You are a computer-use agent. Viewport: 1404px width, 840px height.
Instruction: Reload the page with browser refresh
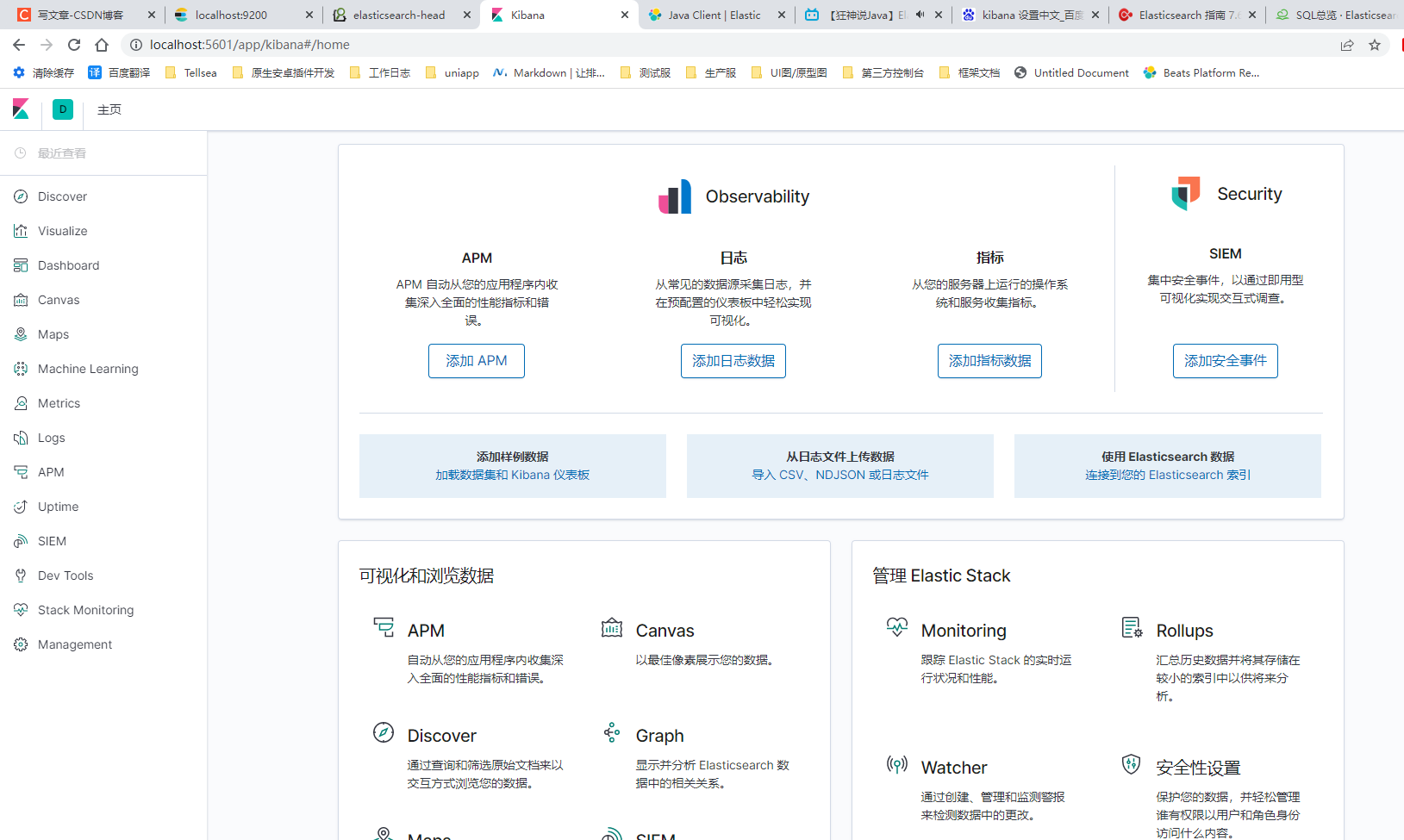74,45
